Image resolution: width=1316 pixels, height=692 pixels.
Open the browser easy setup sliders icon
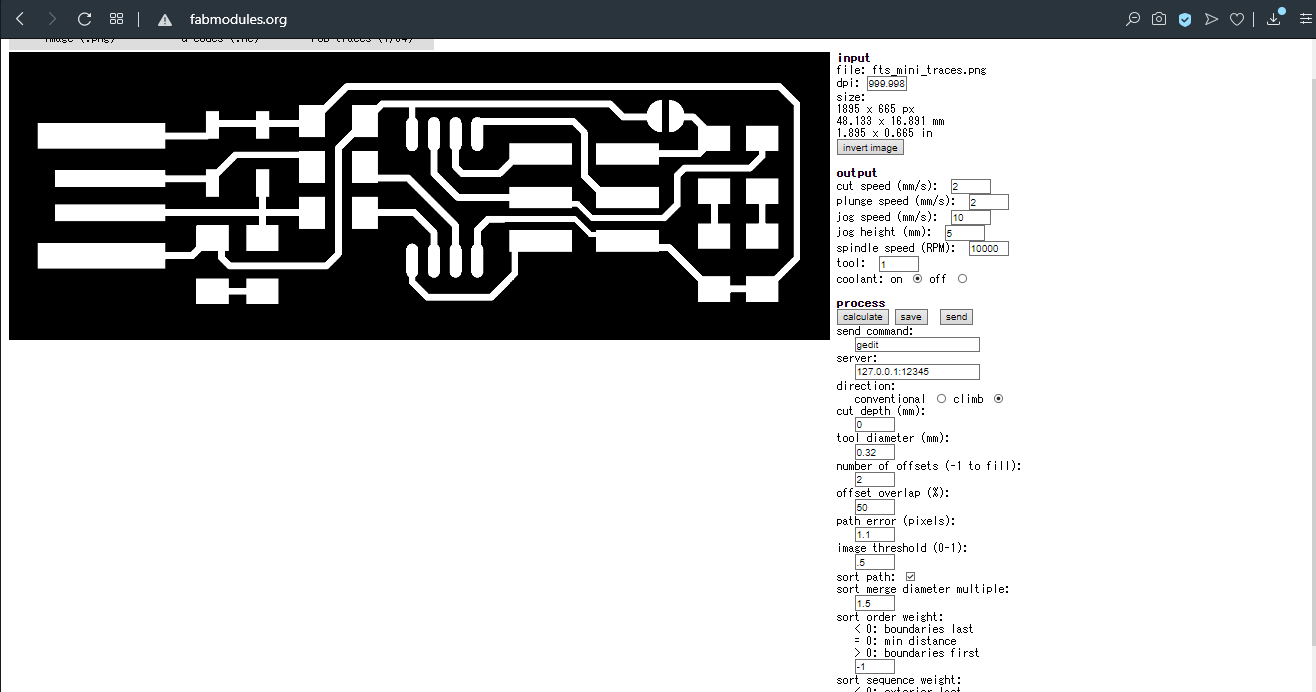tap(1304, 19)
